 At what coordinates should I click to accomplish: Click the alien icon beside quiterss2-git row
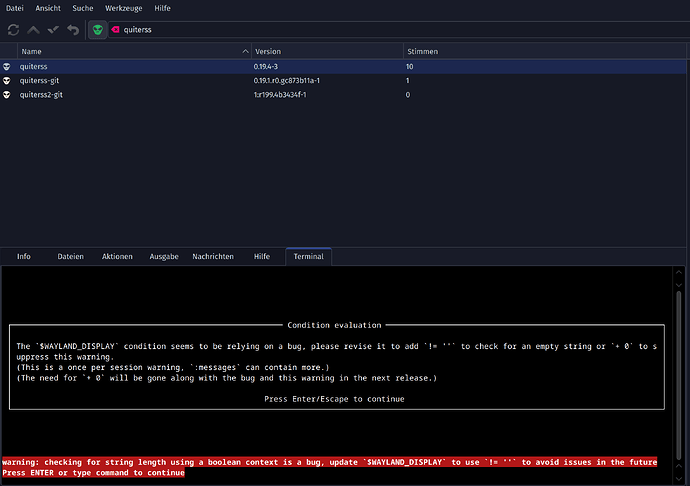pos(7,95)
